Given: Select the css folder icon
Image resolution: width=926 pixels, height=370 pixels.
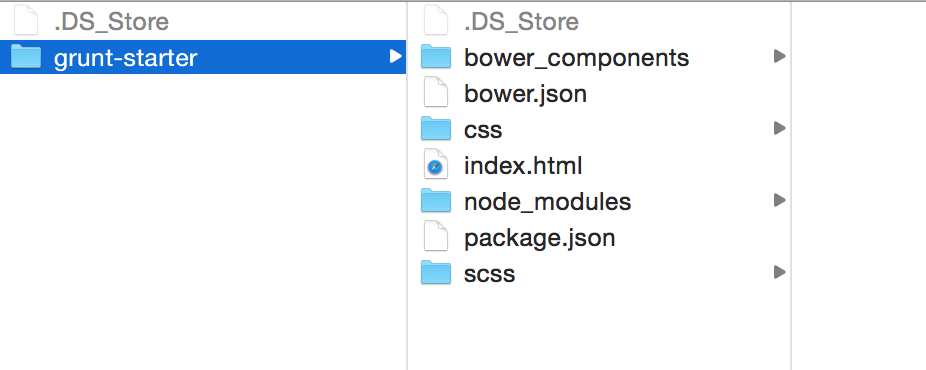Looking at the screenshot, I should [436, 129].
